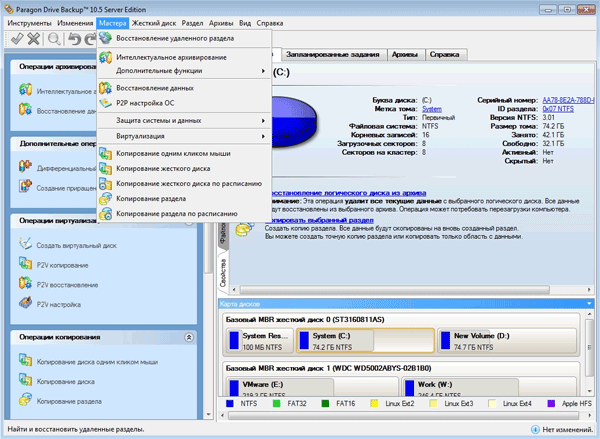Expand Защита системы и данных submenu
The image size is (600, 439).
pos(184,121)
